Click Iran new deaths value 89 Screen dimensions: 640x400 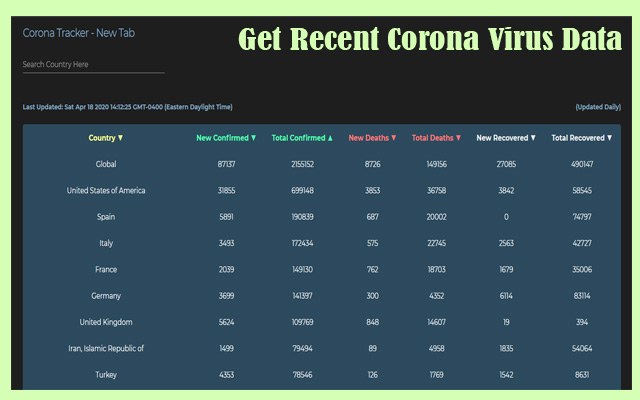click(x=373, y=349)
